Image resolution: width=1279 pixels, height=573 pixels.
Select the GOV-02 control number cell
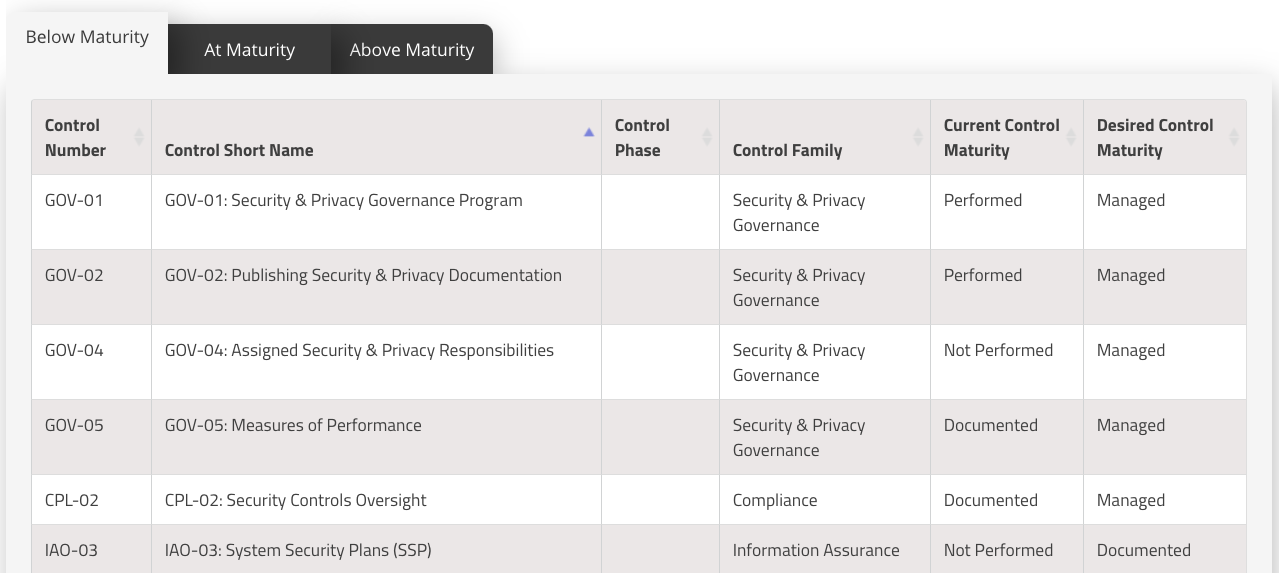point(92,287)
